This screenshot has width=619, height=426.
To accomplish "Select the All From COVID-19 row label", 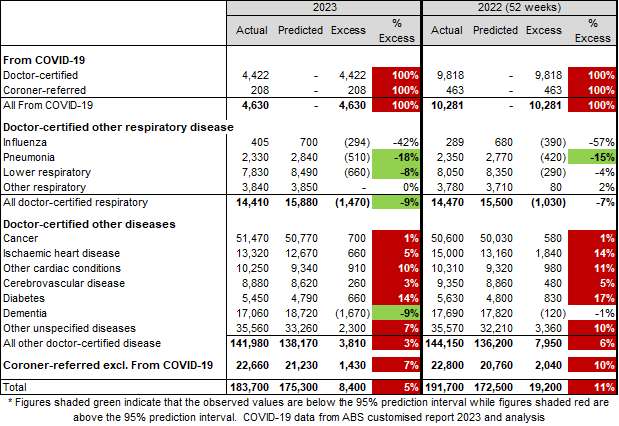I will pos(48,104).
